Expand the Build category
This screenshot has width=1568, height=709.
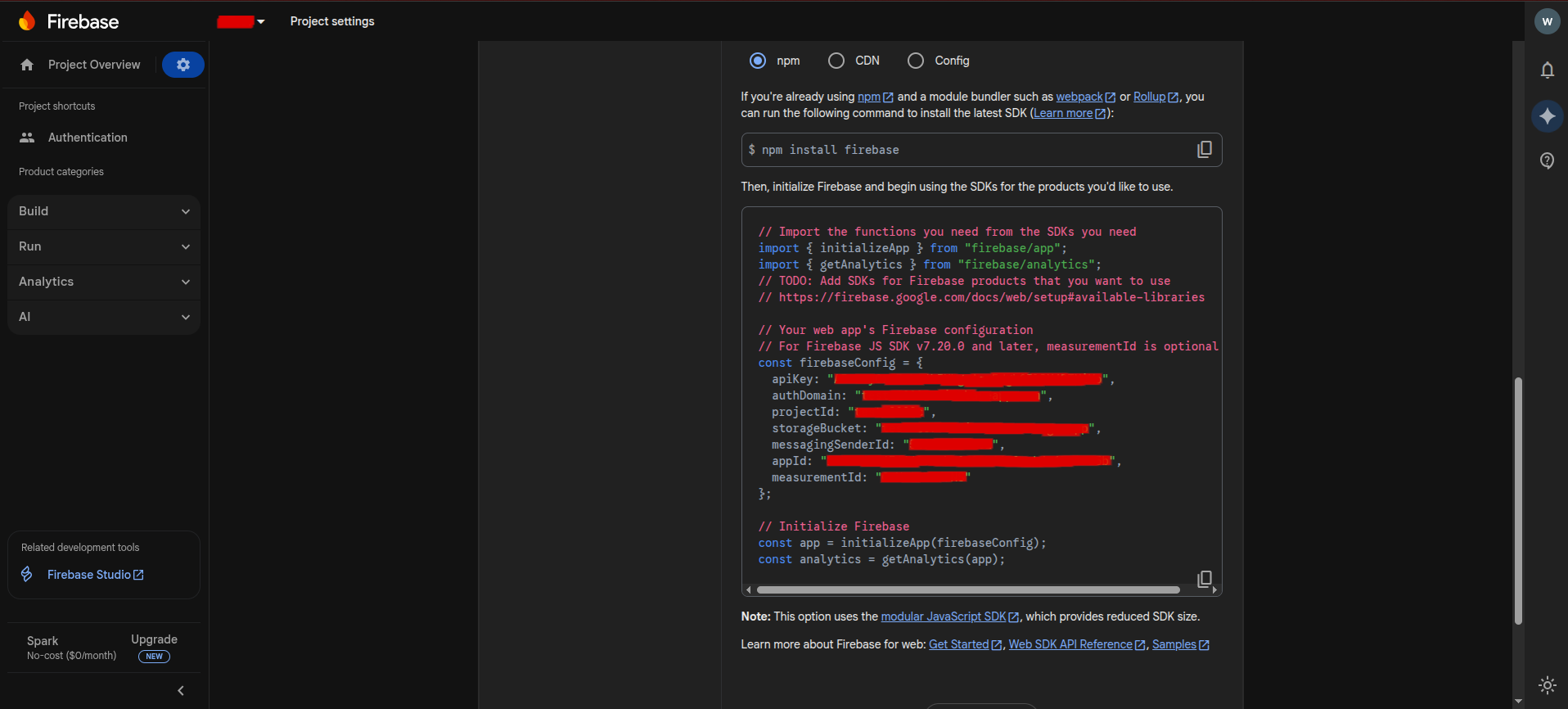click(104, 211)
